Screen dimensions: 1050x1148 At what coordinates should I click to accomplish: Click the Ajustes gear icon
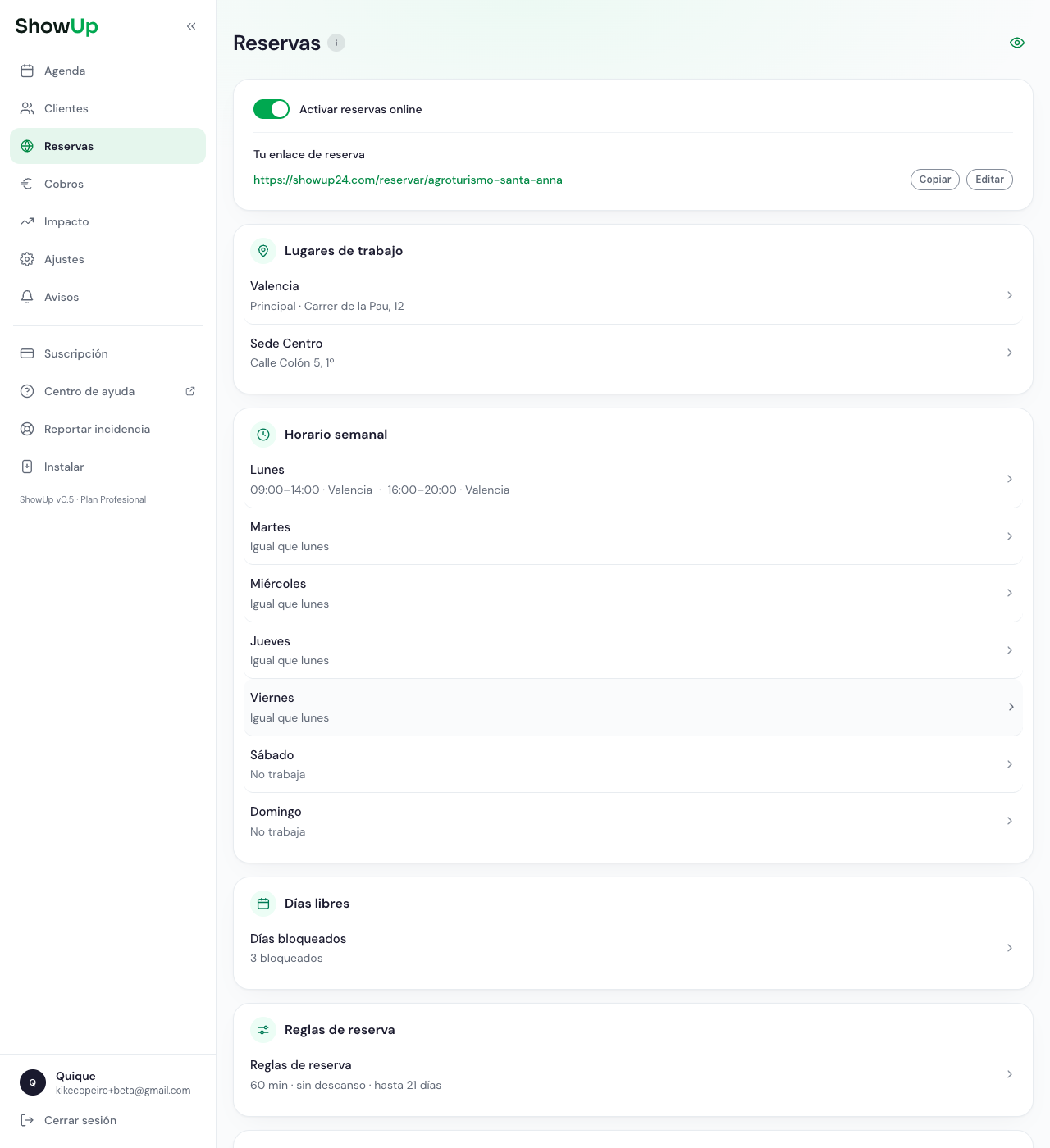[x=27, y=259]
